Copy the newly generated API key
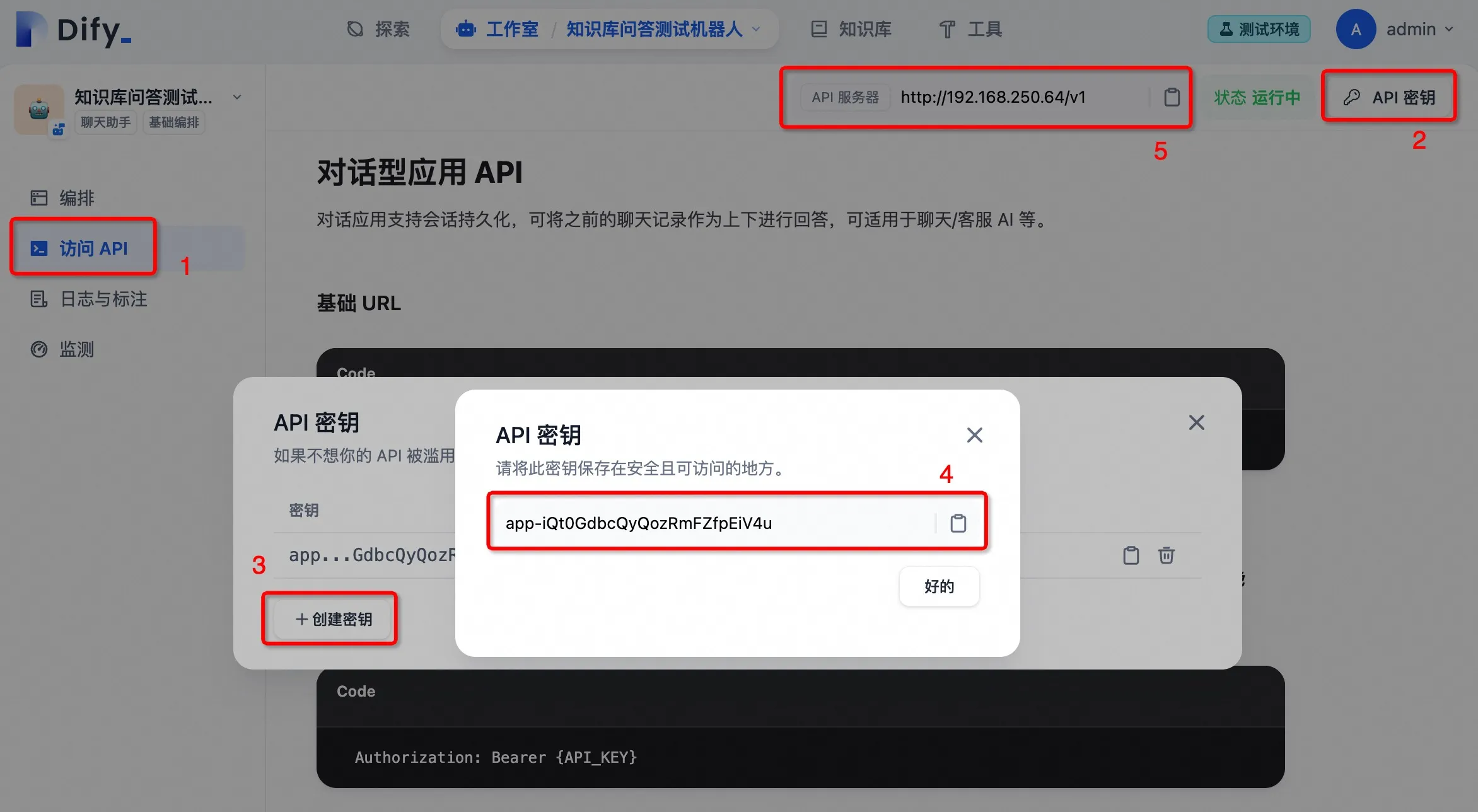This screenshot has height=812, width=1478. click(958, 523)
